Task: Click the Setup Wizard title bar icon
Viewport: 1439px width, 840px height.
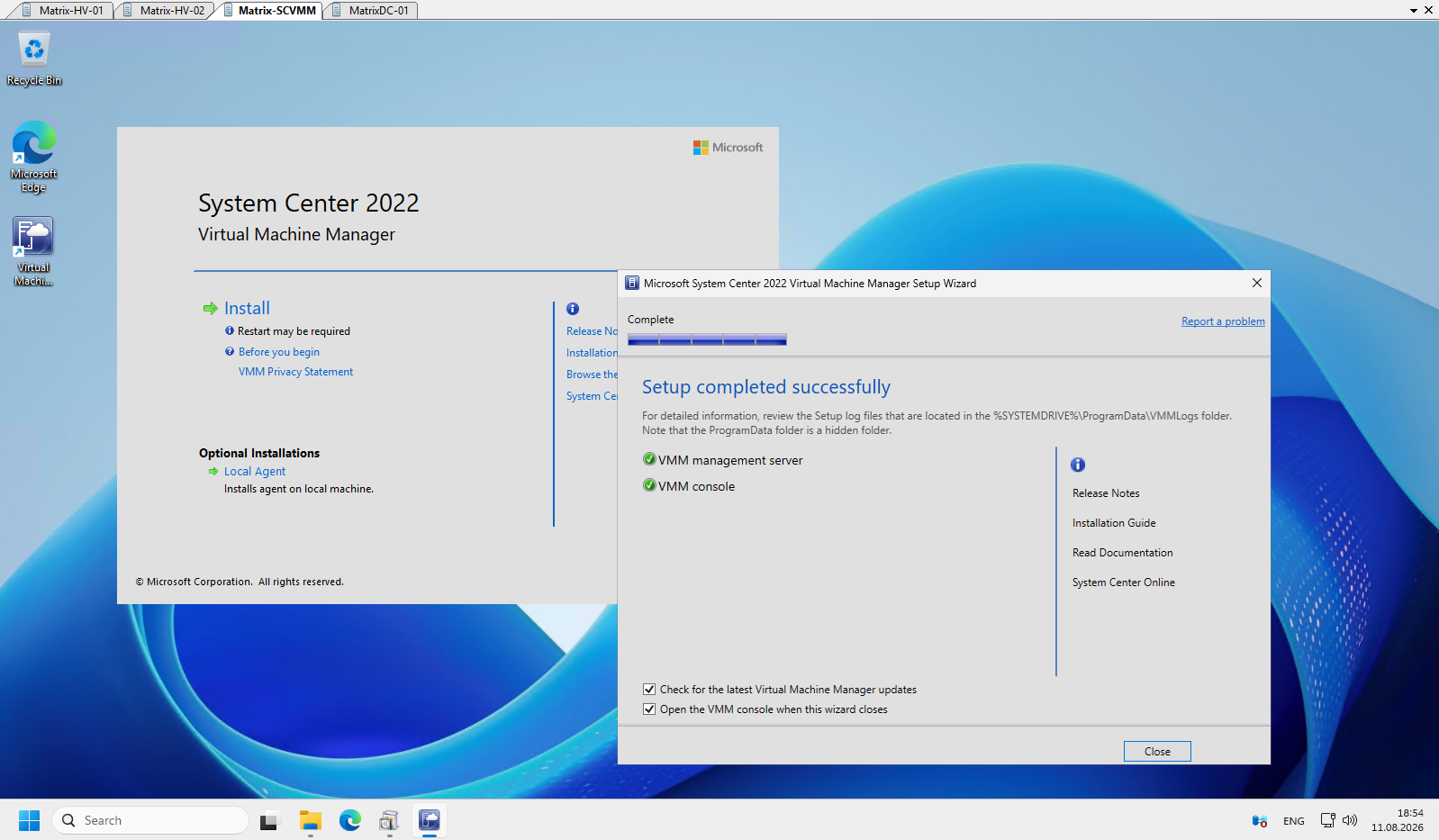Action: pyautogui.click(x=632, y=283)
